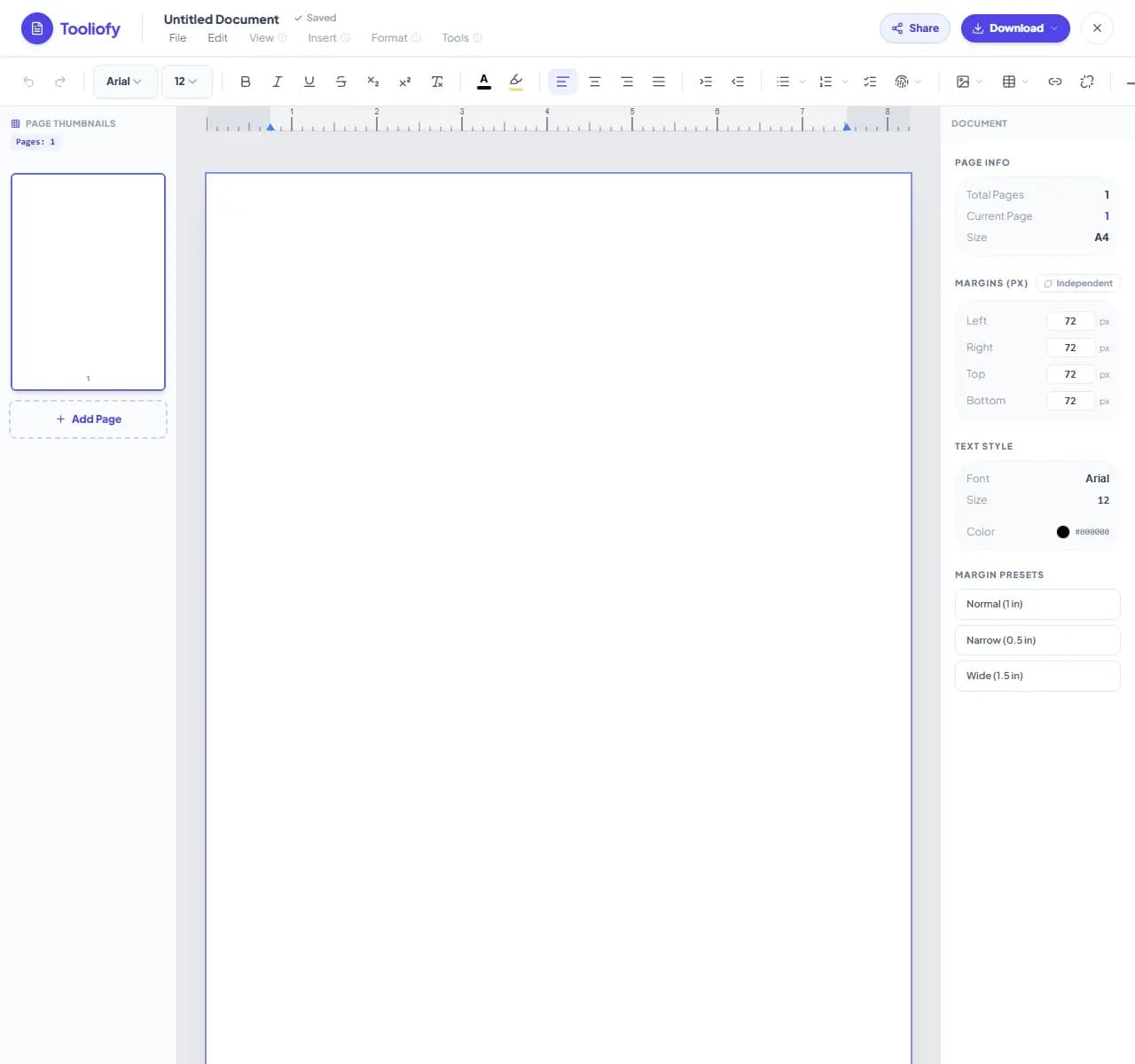Click the remove link icon
This screenshot has width=1135, height=1064.
[1087, 82]
